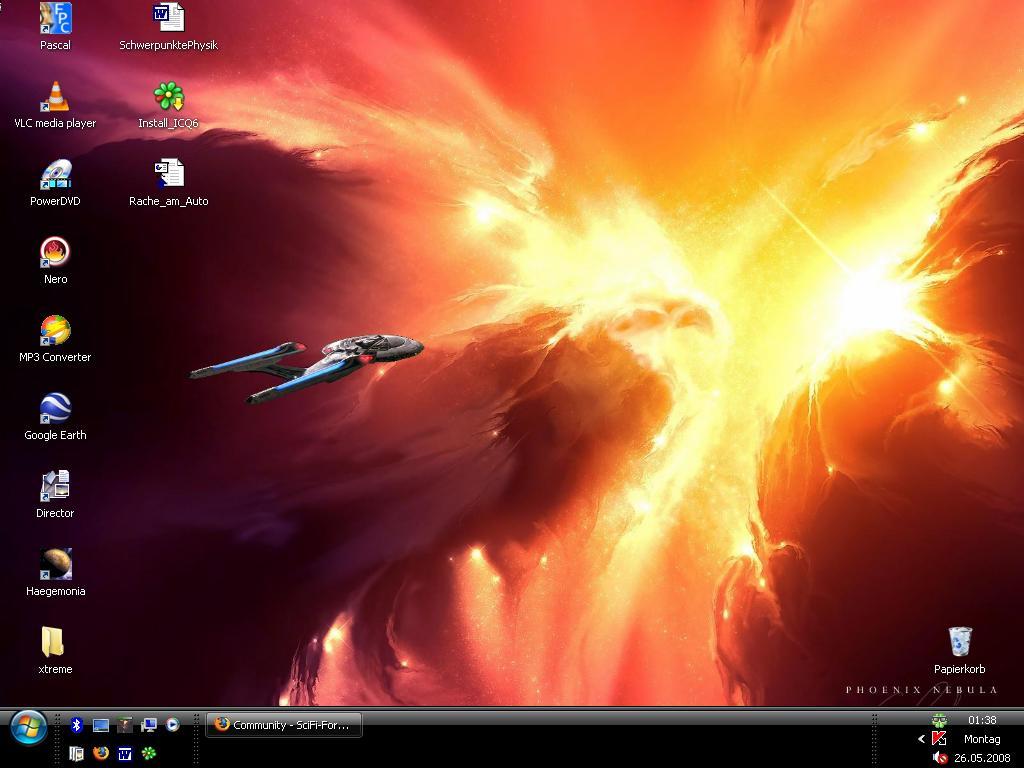
Task: Open the Director shortcut
Action: [55, 487]
